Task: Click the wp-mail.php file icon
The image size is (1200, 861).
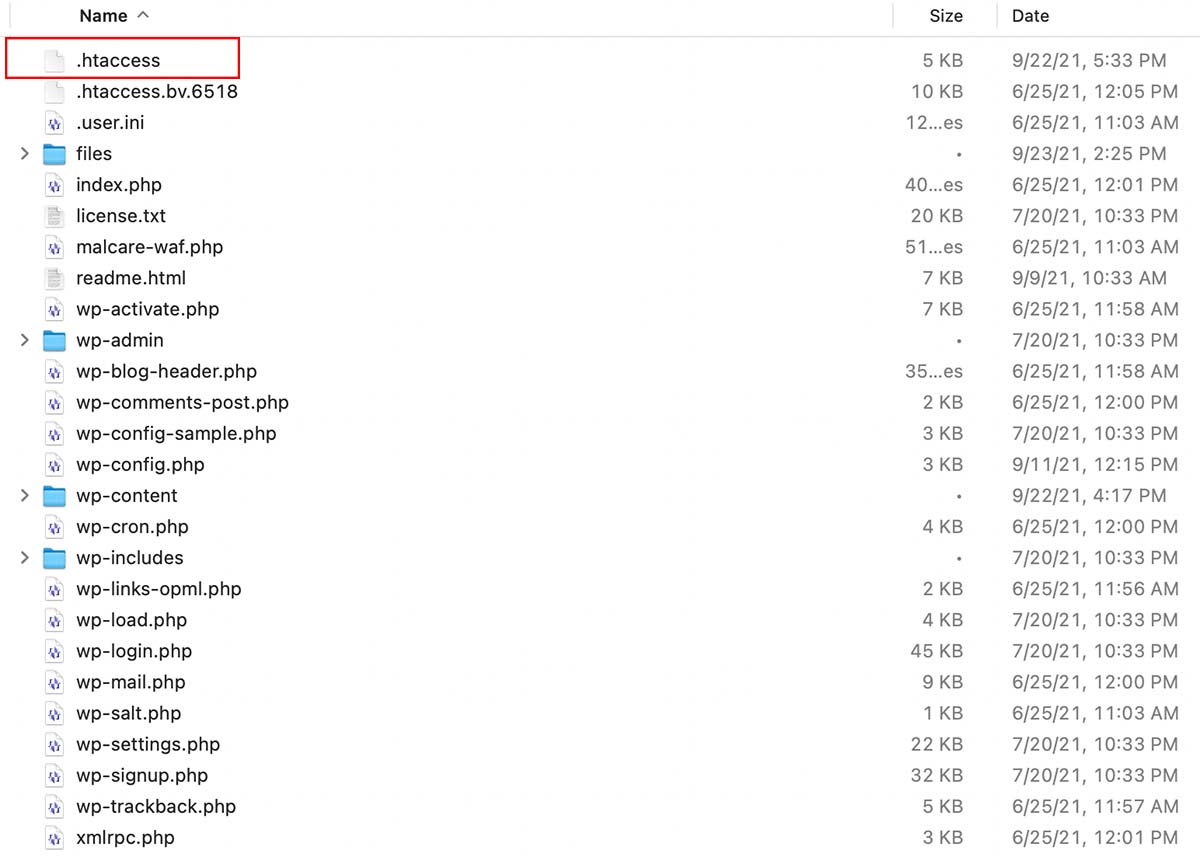Action: [x=54, y=681]
